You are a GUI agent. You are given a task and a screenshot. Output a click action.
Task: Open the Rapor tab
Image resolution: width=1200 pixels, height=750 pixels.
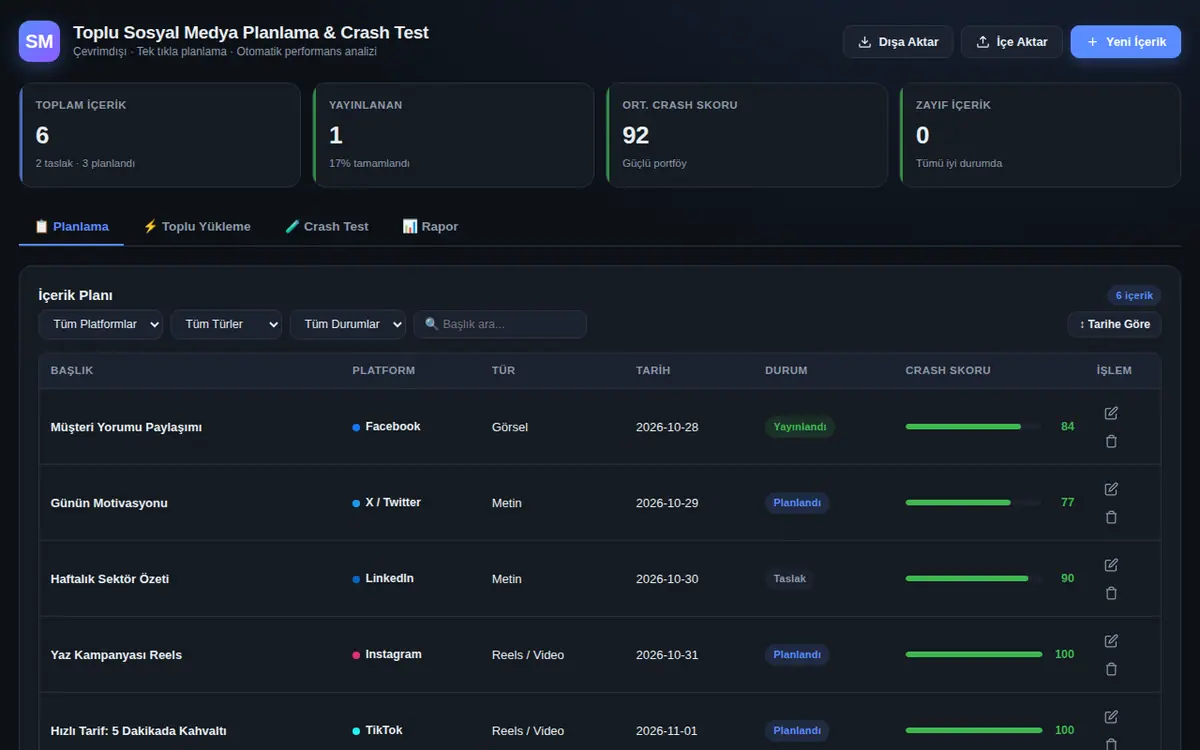pos(430,227)
